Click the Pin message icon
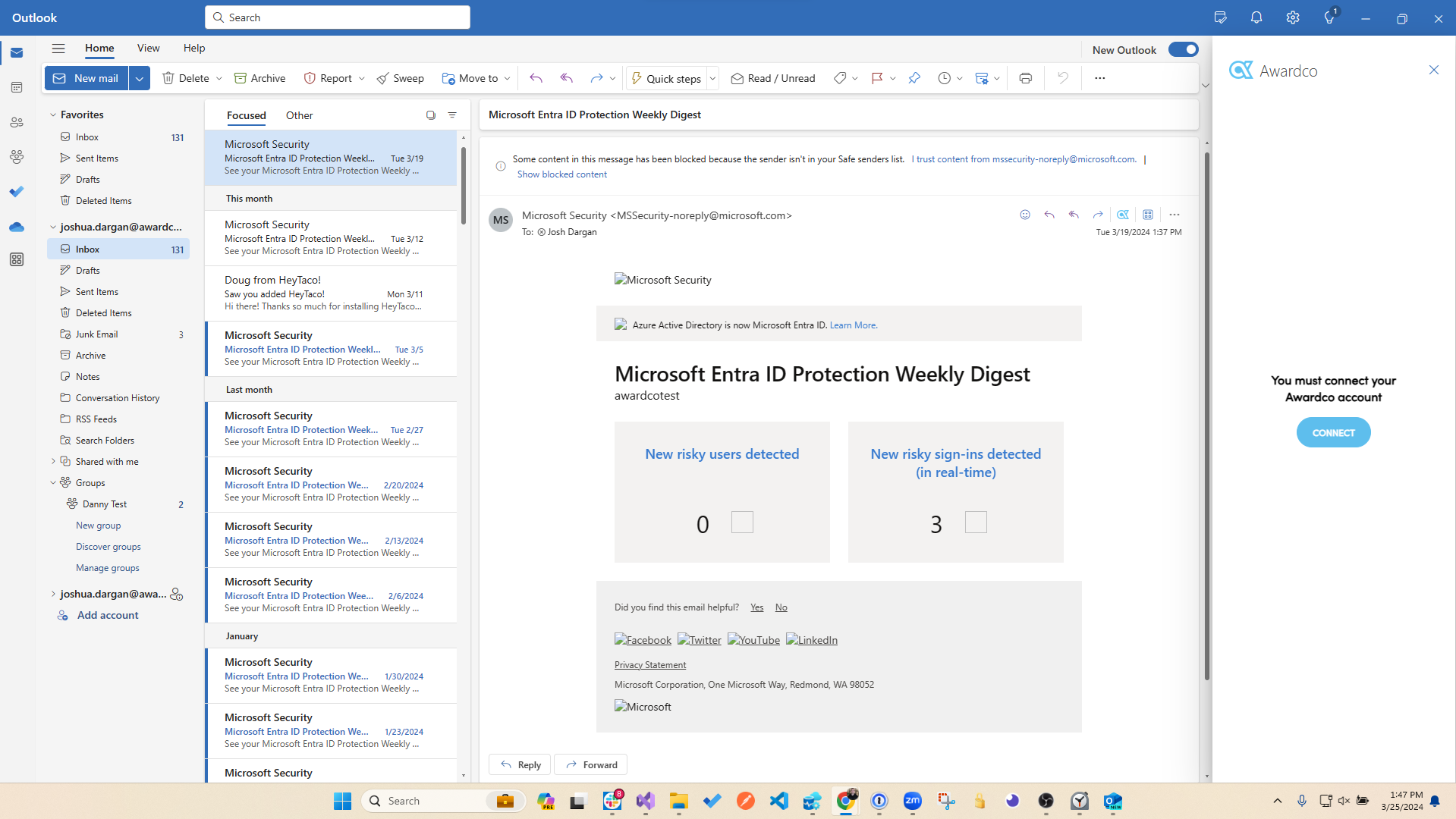Viewport: 1456px width, 819px height. [x=914, y=78]
